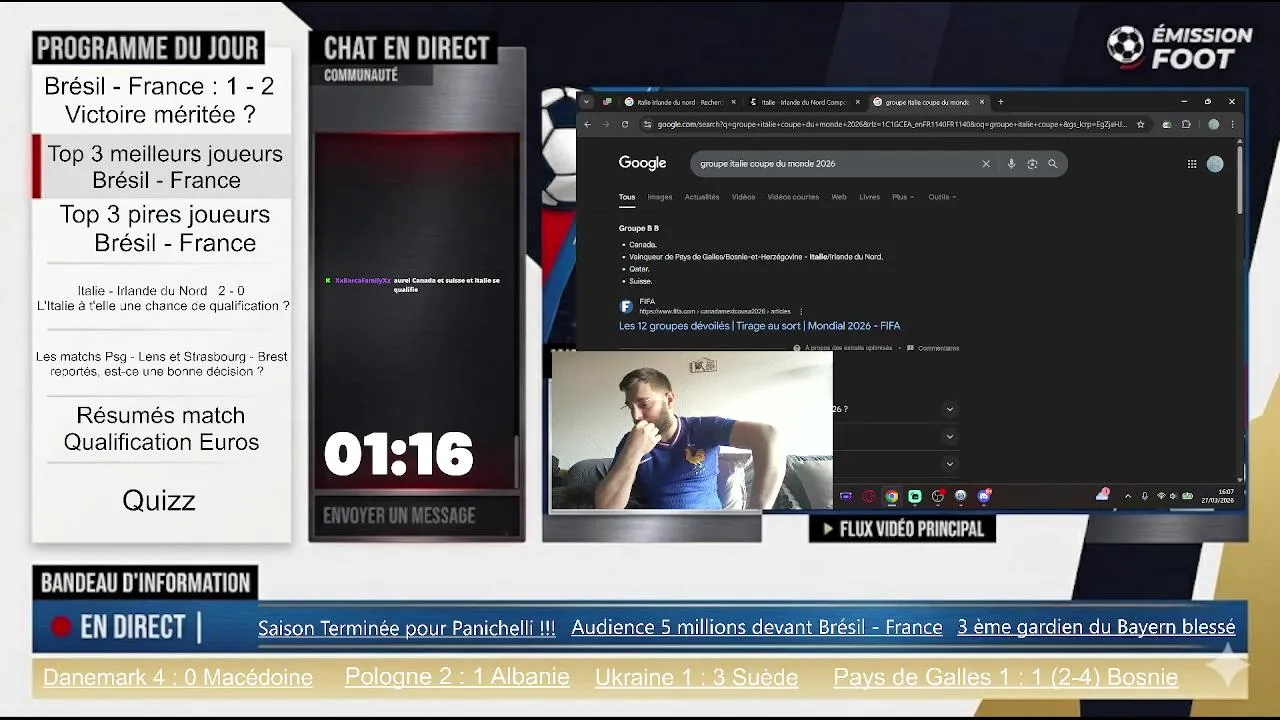The image size is (1280, 720).
Task: Close the 'groupe italie coupe du monde' tab
Action: (x=982, y=102)
